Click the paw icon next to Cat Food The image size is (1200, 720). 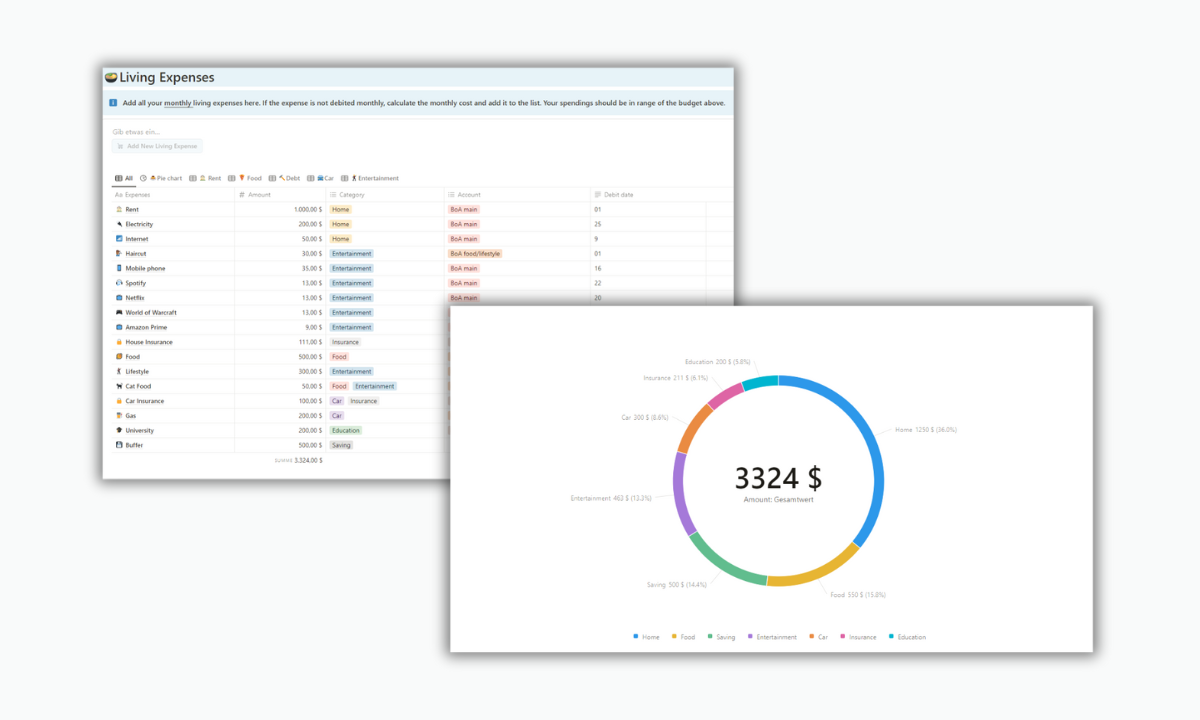pyautogui.click(x=118, y=386)
